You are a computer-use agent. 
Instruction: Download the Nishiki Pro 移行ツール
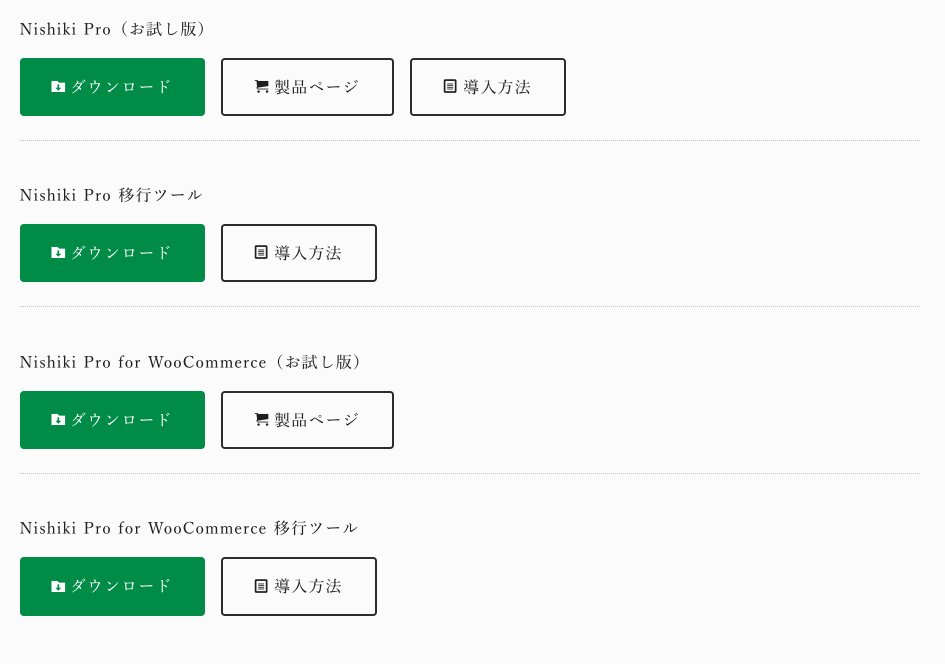click(x=112, y=252)
